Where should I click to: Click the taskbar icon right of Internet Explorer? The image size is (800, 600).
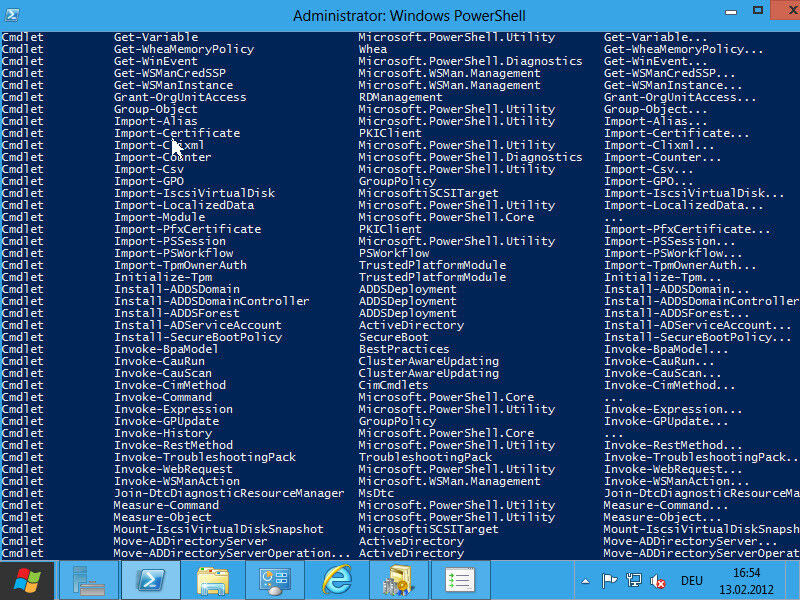[399, 580]
